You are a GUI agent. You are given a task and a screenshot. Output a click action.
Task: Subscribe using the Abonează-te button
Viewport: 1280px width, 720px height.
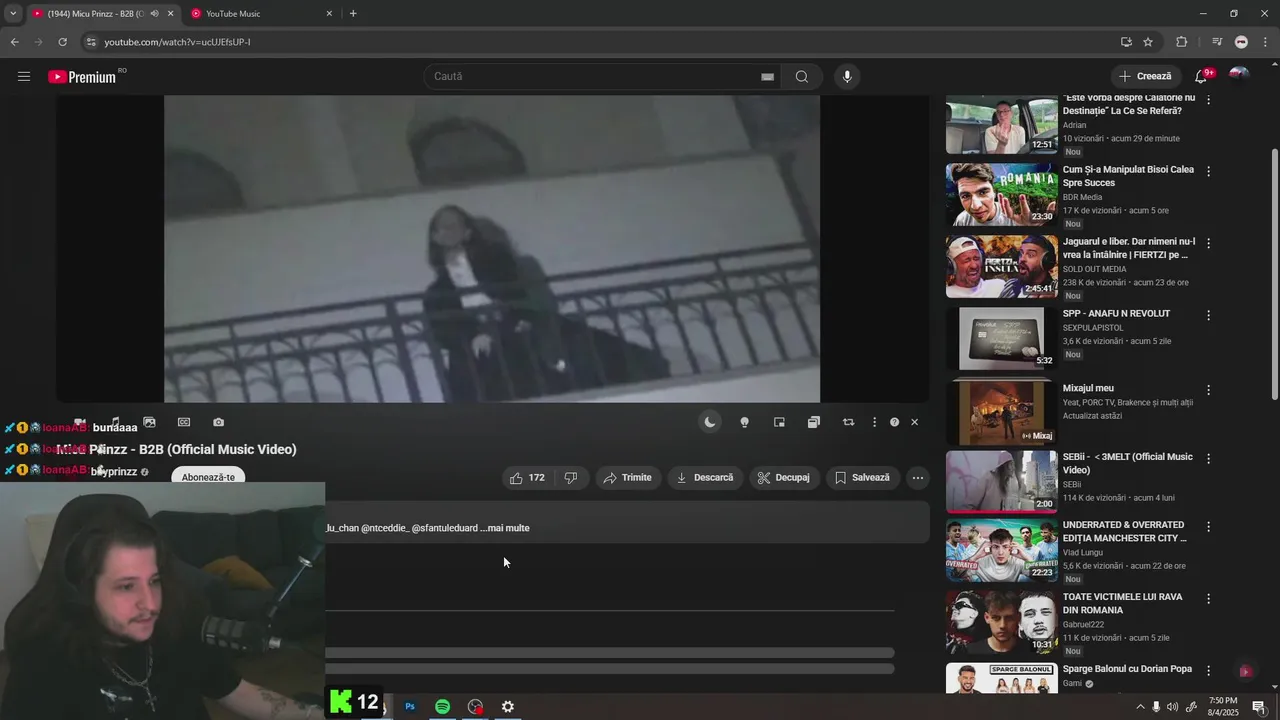pos(208,477)
